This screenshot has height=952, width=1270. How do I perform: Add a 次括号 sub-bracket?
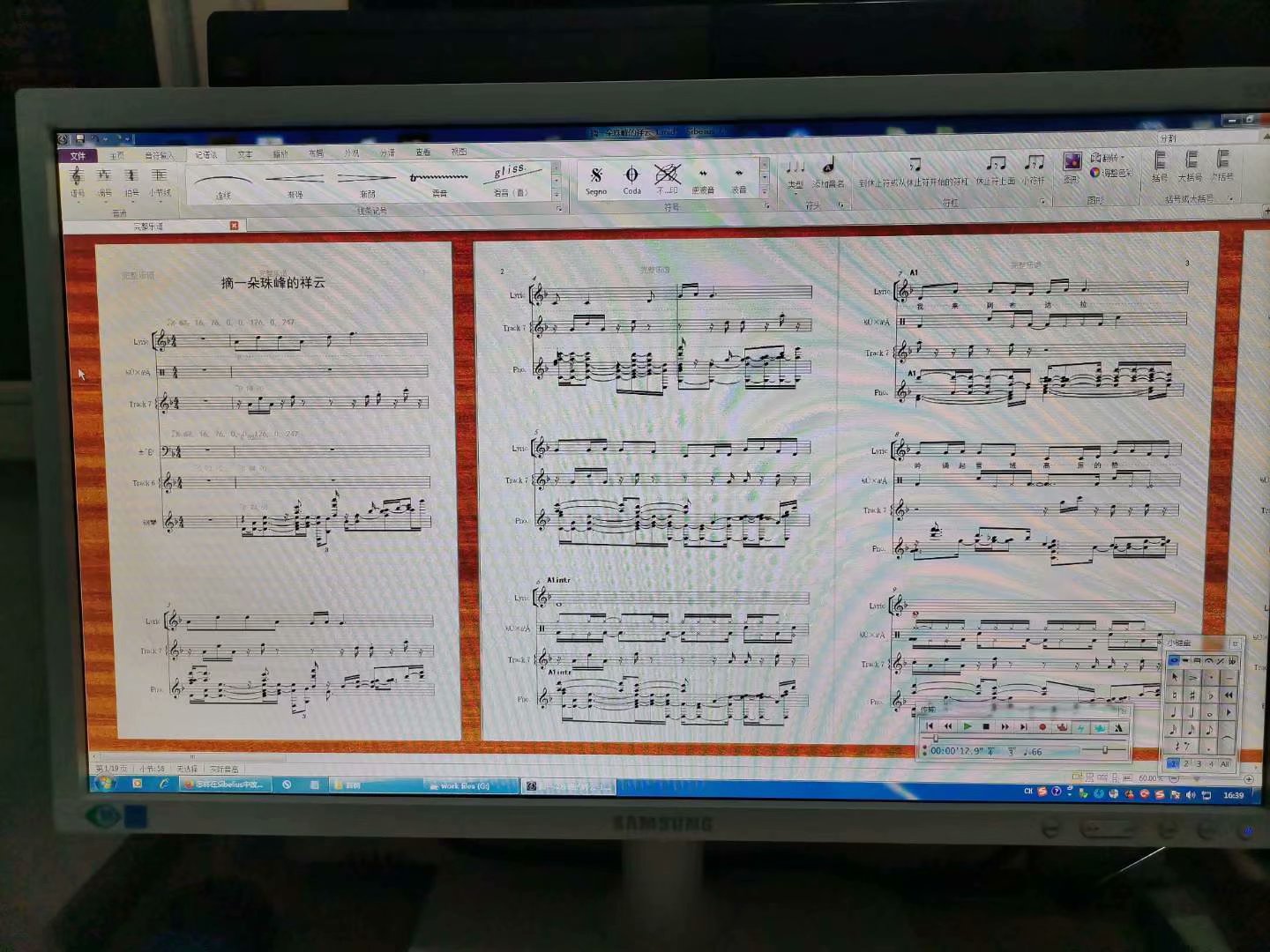[x=1222, y=165]
